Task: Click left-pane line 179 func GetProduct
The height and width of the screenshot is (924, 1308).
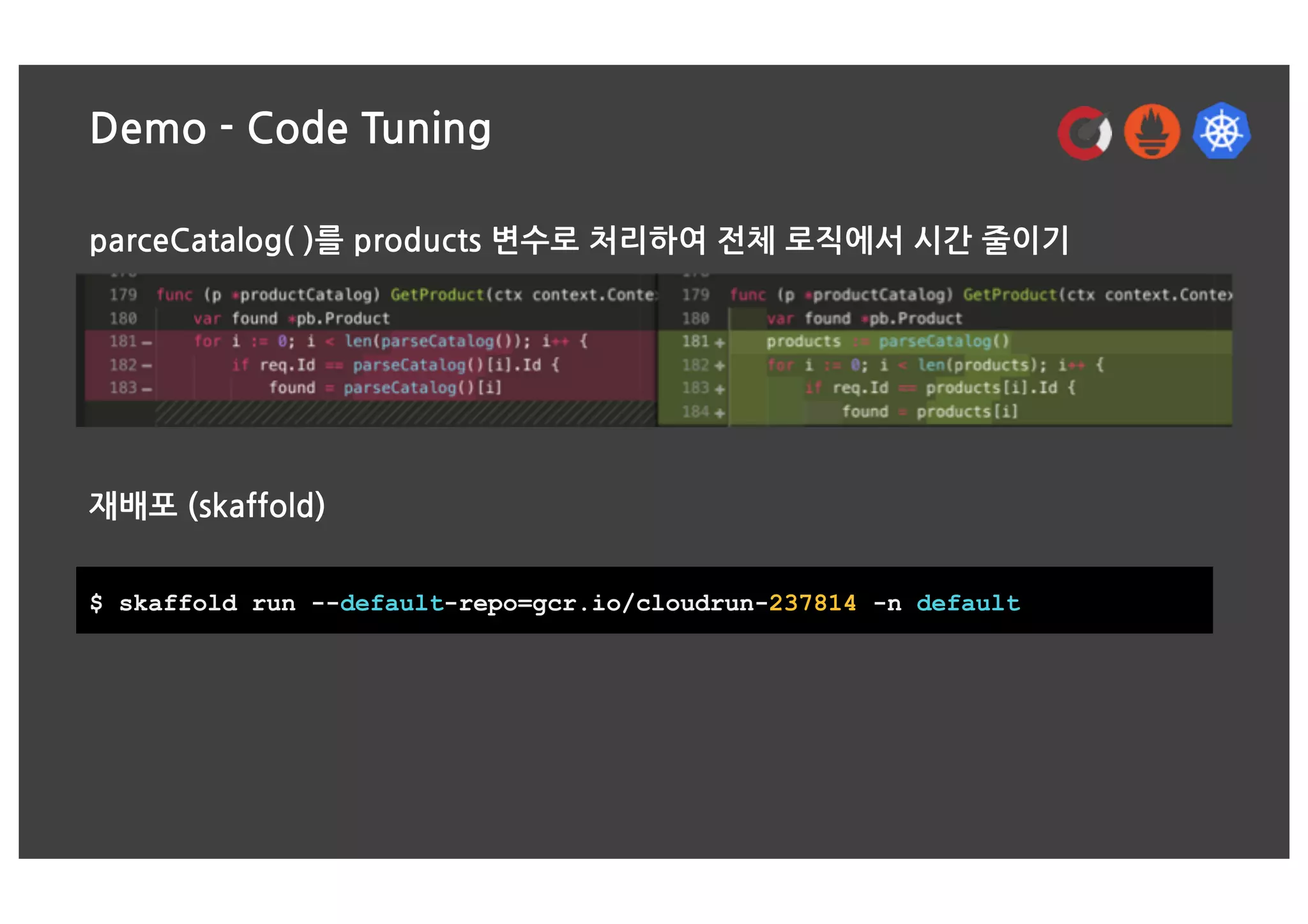Action: point(370,295)
